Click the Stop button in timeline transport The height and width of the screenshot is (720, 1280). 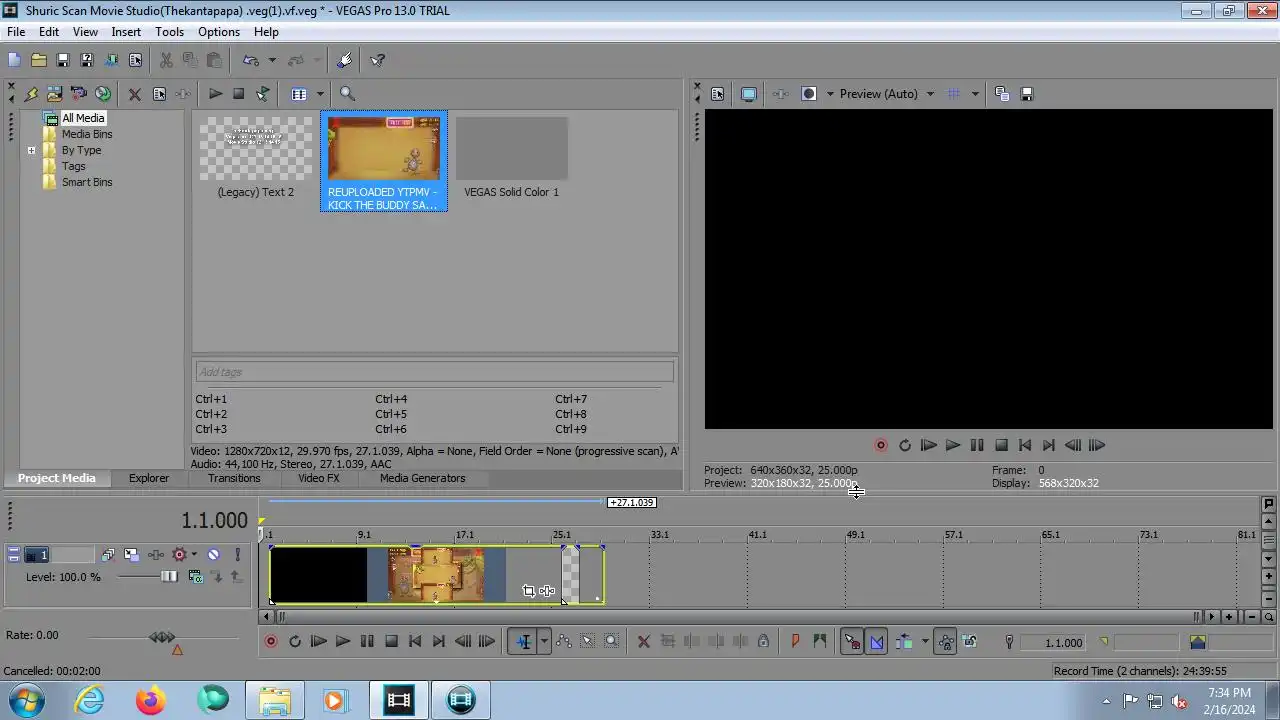(x=391, y=642)
